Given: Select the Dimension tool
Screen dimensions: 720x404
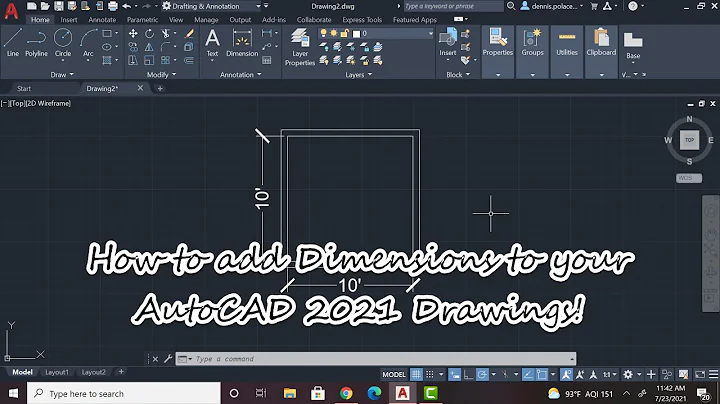Looking at the screenshot, I should pyautogui.click(x=242, y=42).
